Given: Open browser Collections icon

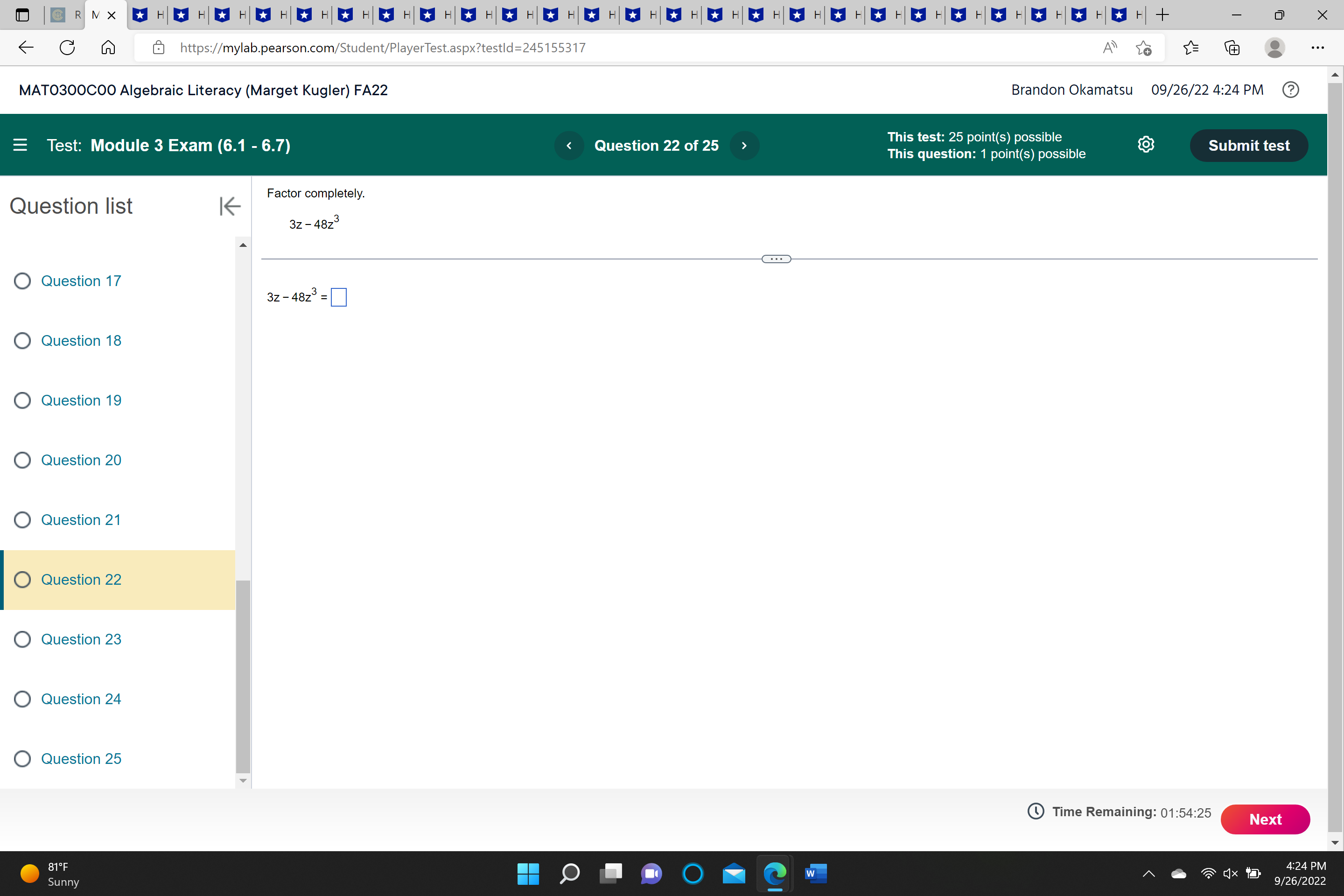Looking at the screenshot, I should click(x=1232, y=48).
